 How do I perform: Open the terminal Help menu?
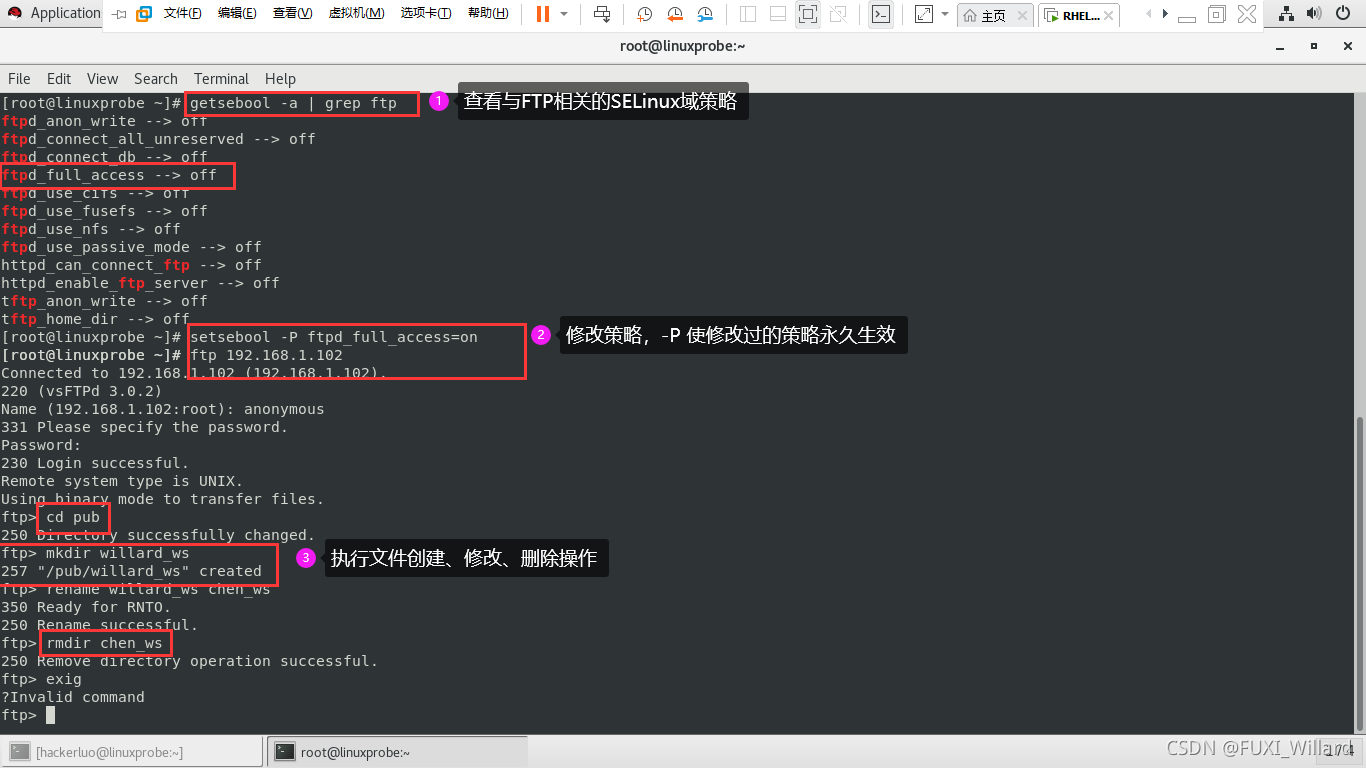280,79
